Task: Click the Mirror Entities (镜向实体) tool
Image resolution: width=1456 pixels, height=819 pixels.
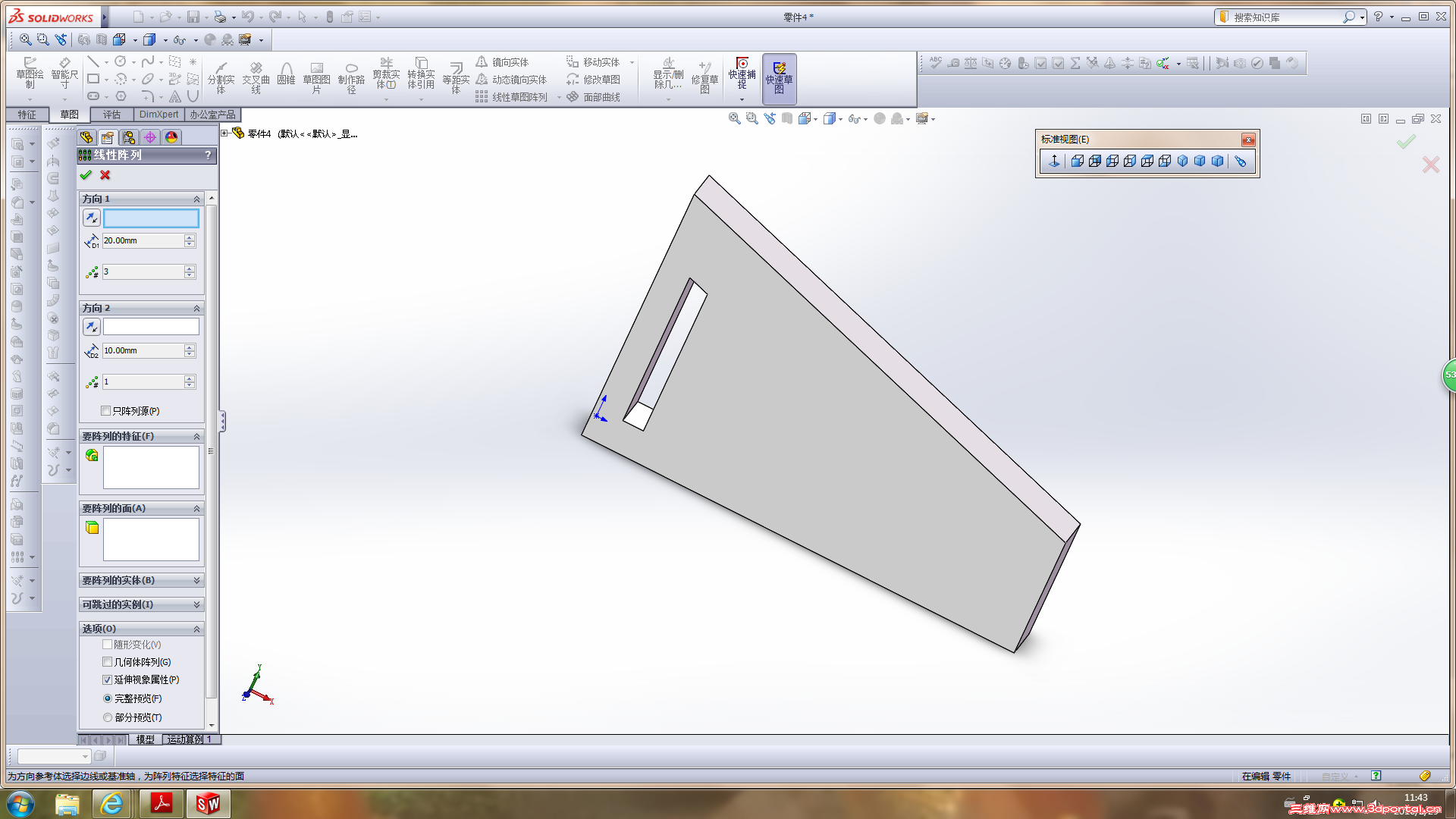Action: point(502,62)
